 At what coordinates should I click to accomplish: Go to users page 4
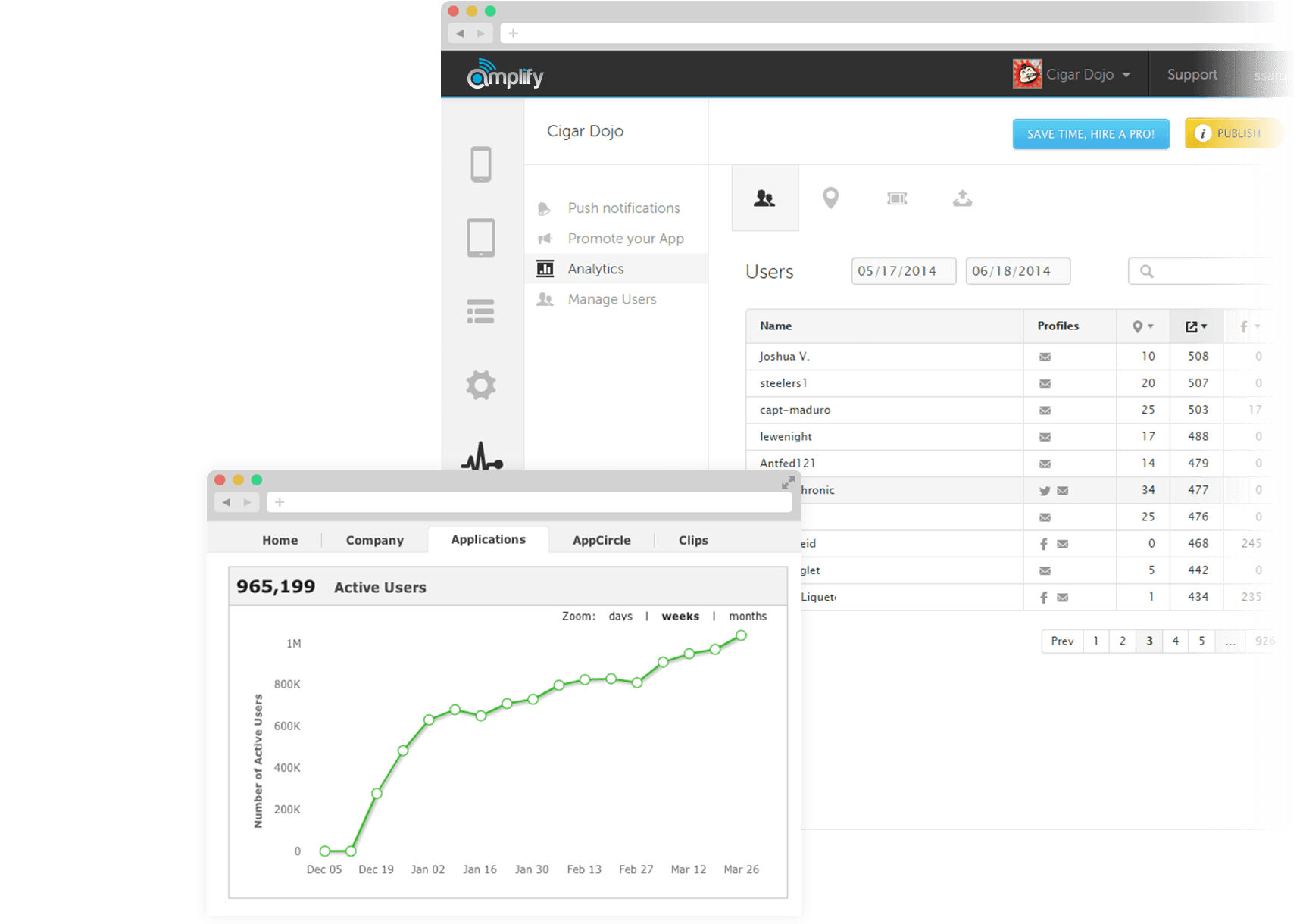[x=1176, y=641]
